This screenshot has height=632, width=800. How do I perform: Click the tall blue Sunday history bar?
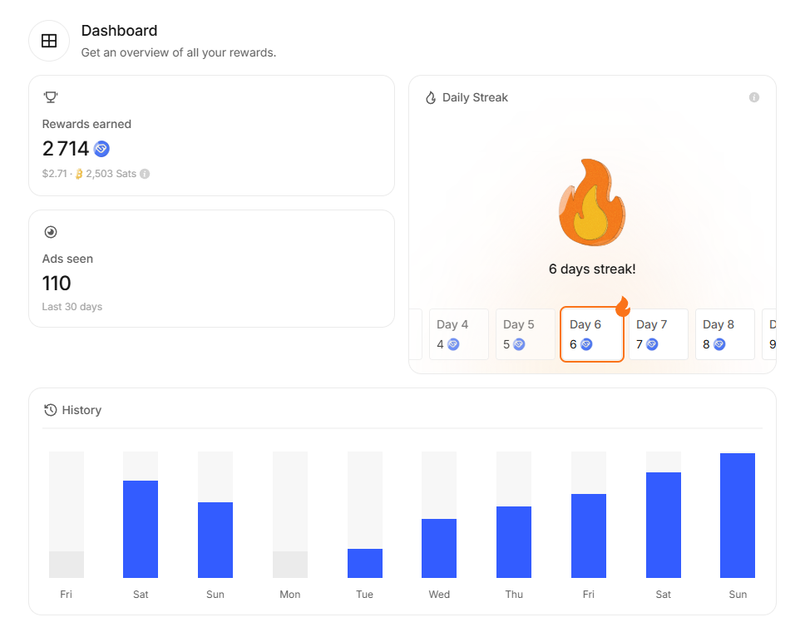tap(737, 515)
